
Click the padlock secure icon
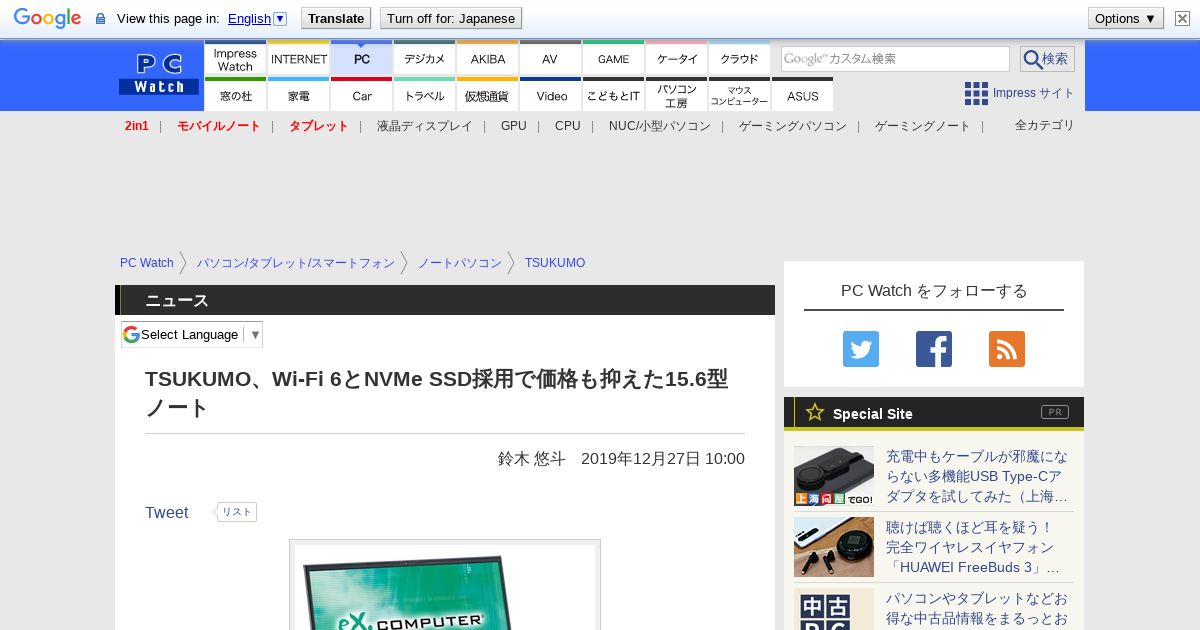click(x=100, y=18)
